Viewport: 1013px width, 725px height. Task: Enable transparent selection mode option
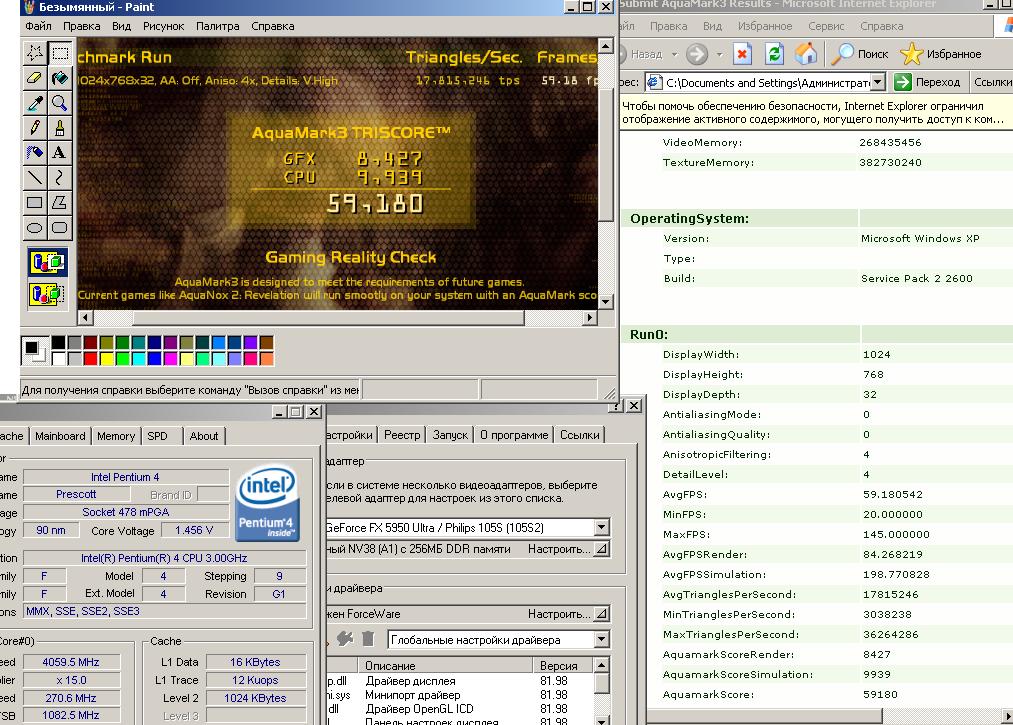(47, 294)
